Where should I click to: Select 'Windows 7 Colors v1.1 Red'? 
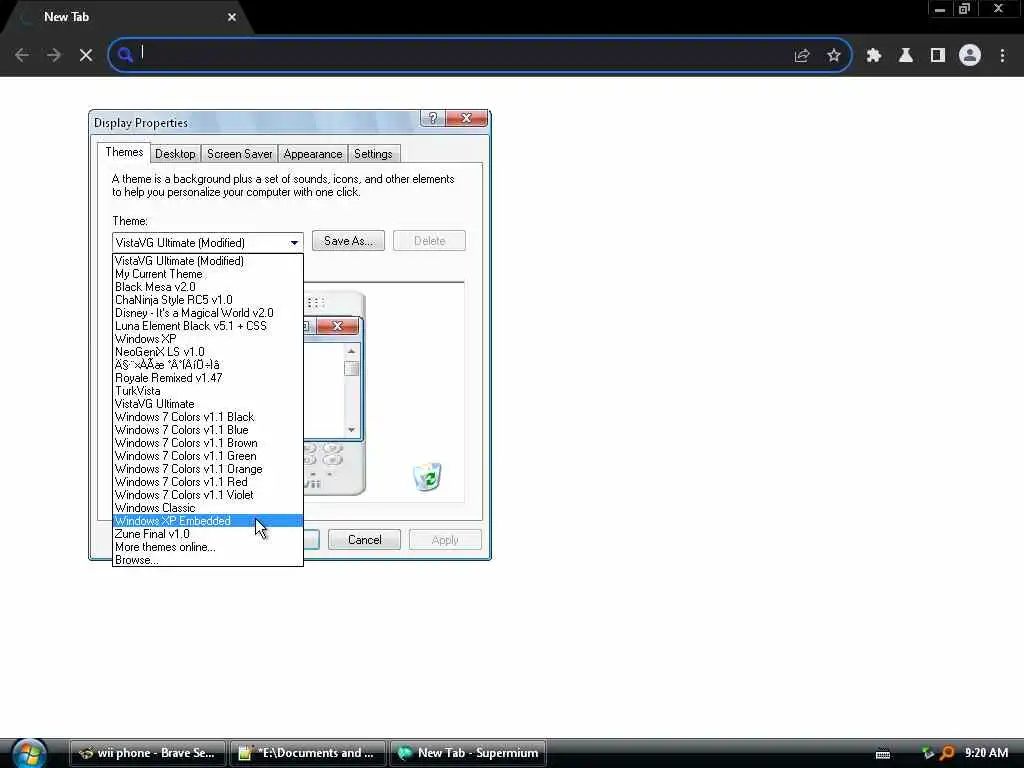[x=208, y=482]
